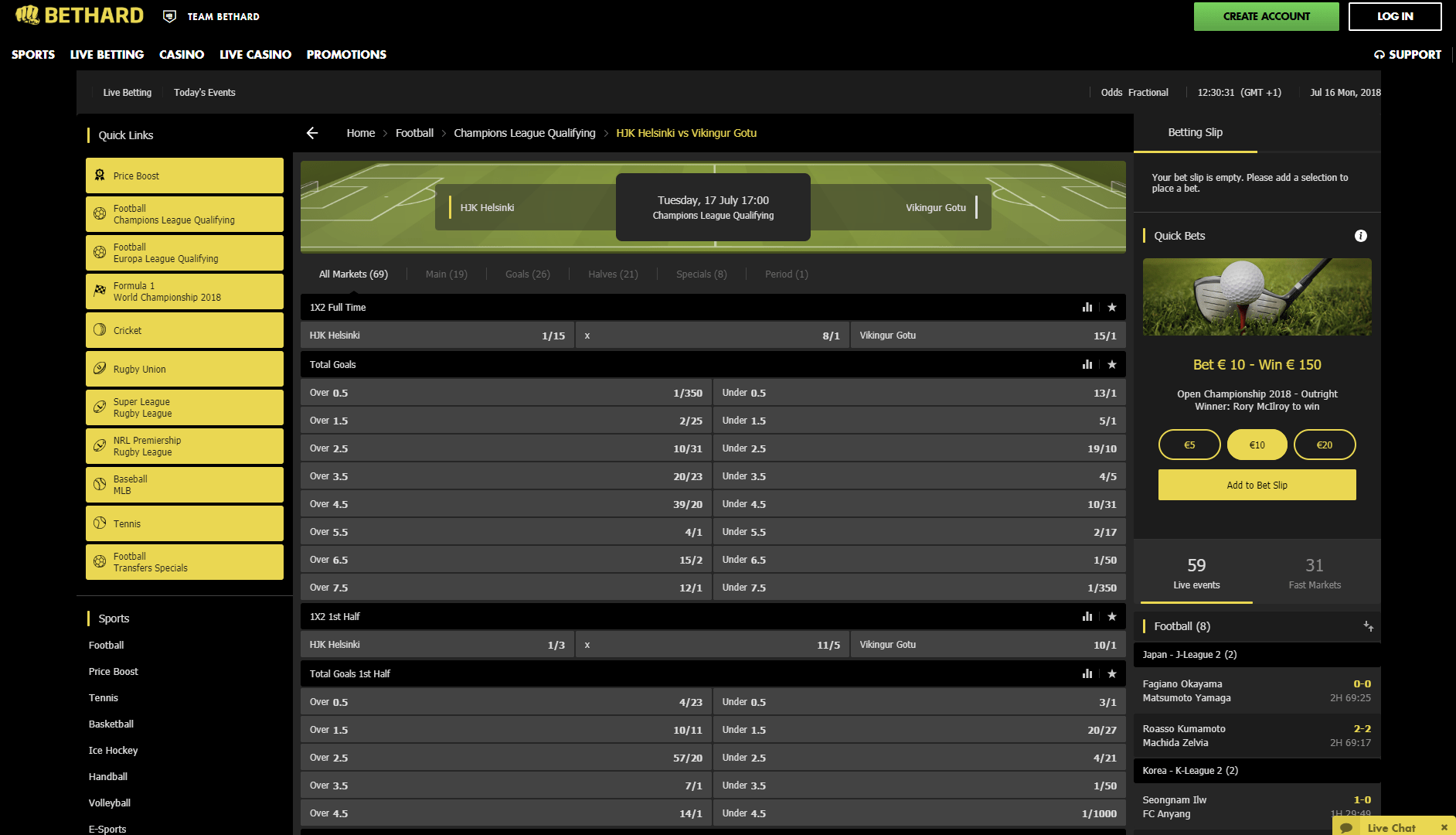Close the Live Chat widget

1444,827
